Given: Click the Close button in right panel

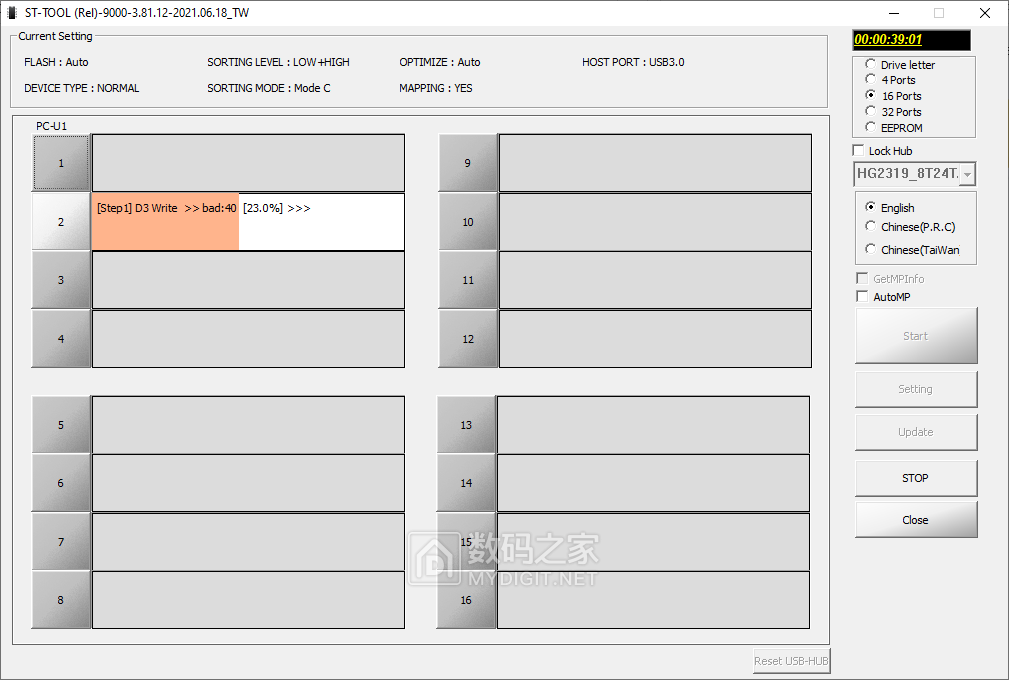Looking at the screenshot, I should [915, 520].
